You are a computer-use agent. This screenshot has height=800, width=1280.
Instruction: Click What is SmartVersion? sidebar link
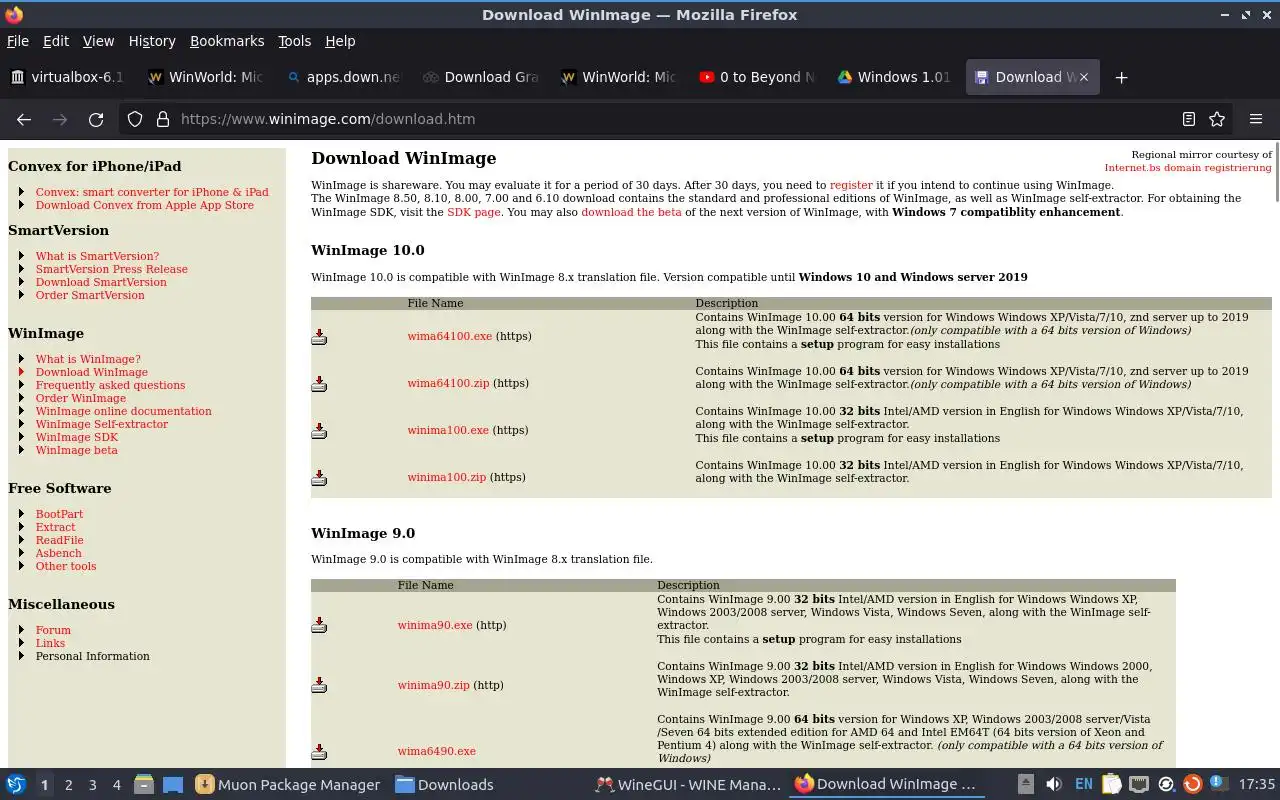tap(97, 256)
